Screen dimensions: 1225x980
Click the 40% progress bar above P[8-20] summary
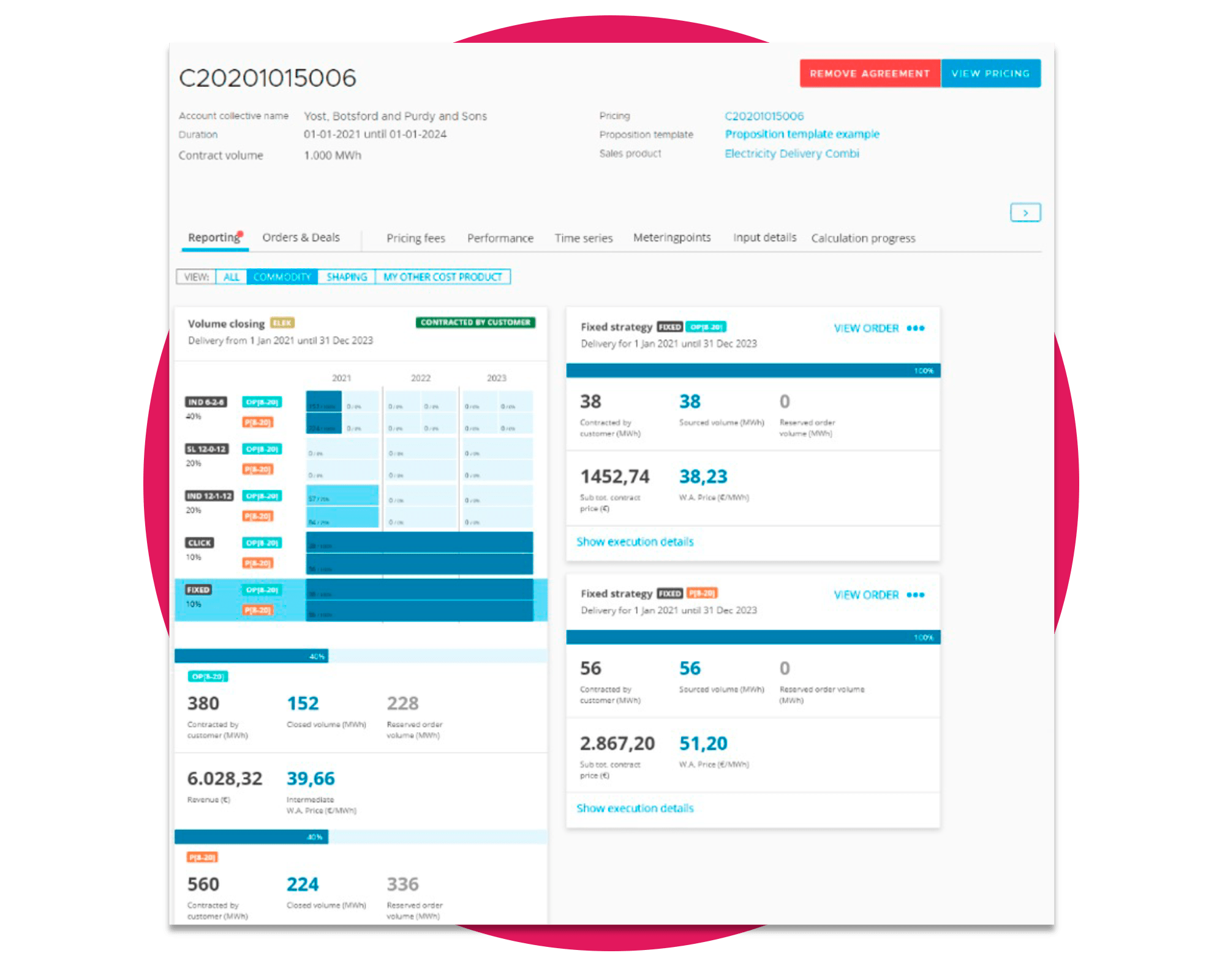361,837
